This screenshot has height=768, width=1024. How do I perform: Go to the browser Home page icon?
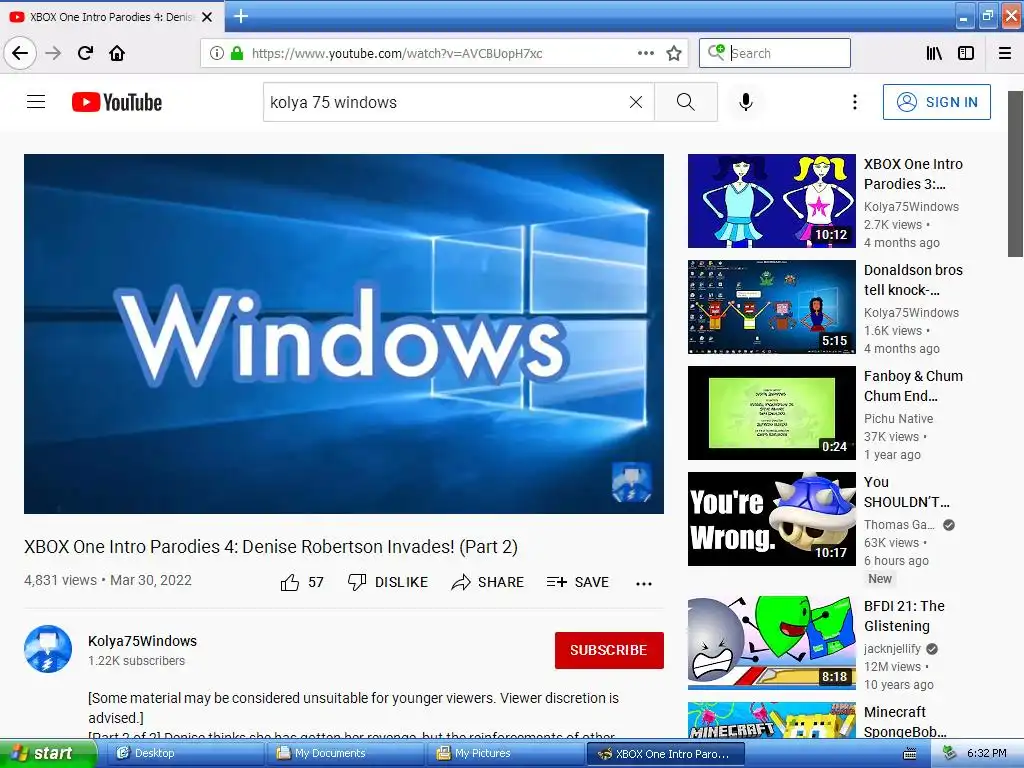point(117,53)
